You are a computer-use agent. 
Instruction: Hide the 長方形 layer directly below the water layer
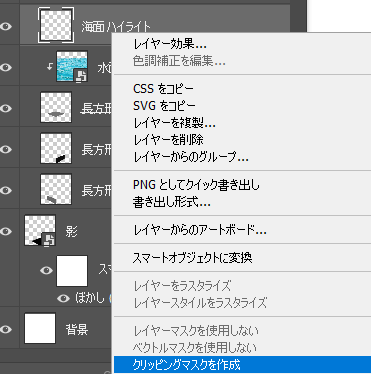pos(6,108)
